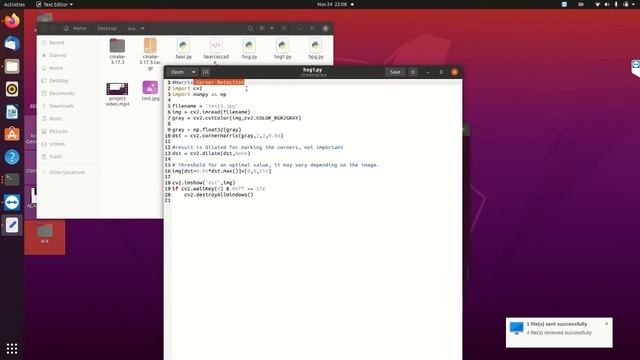Click the cv2.cornerHarris line in editor

pos(227,136)
